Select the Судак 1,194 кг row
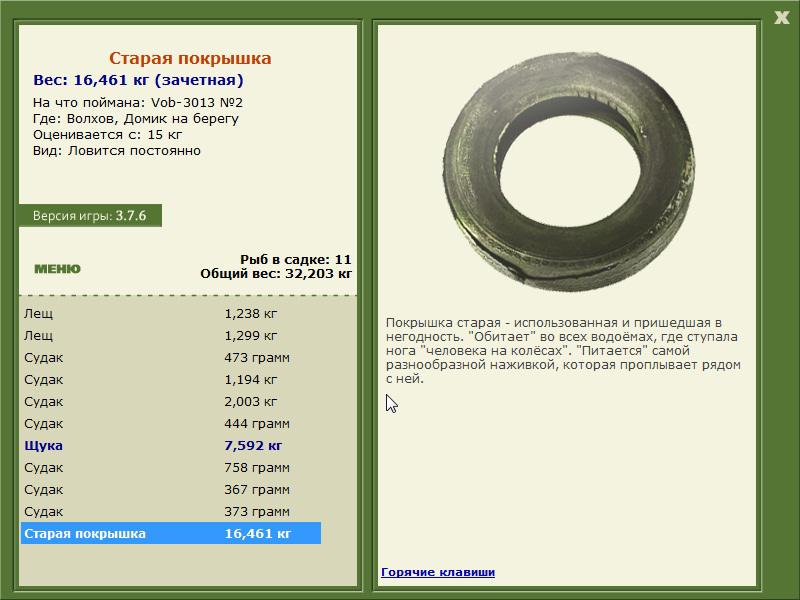 [x=171, y=379]
